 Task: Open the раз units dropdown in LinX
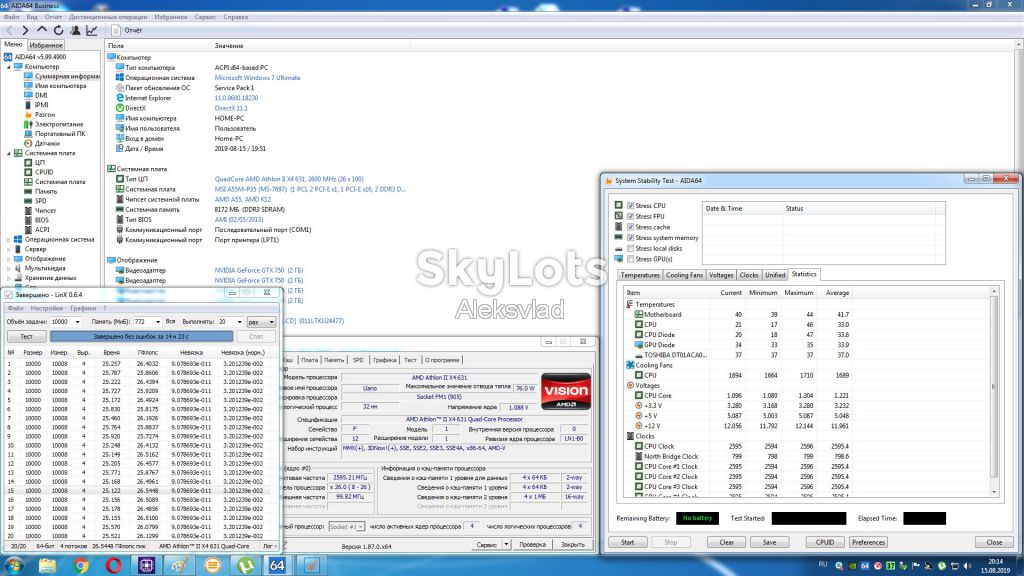(x=261, y=322)
